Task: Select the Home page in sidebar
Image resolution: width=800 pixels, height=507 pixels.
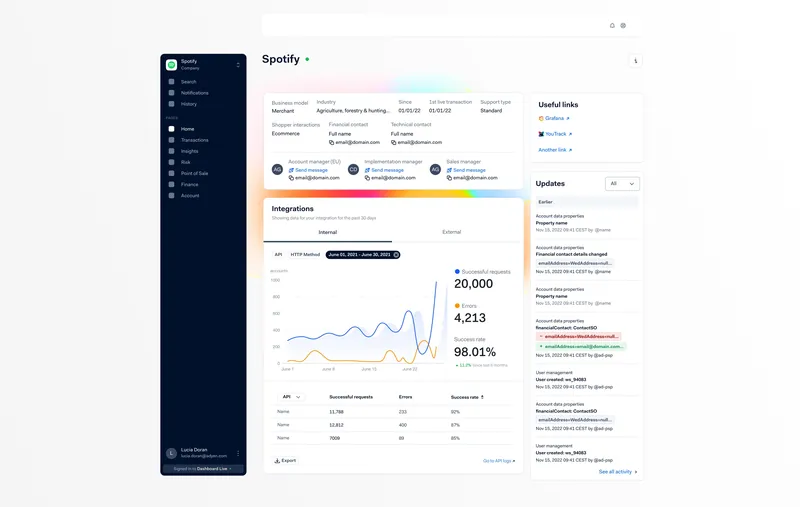Action: pyautogui.click(x=187, y=129)
